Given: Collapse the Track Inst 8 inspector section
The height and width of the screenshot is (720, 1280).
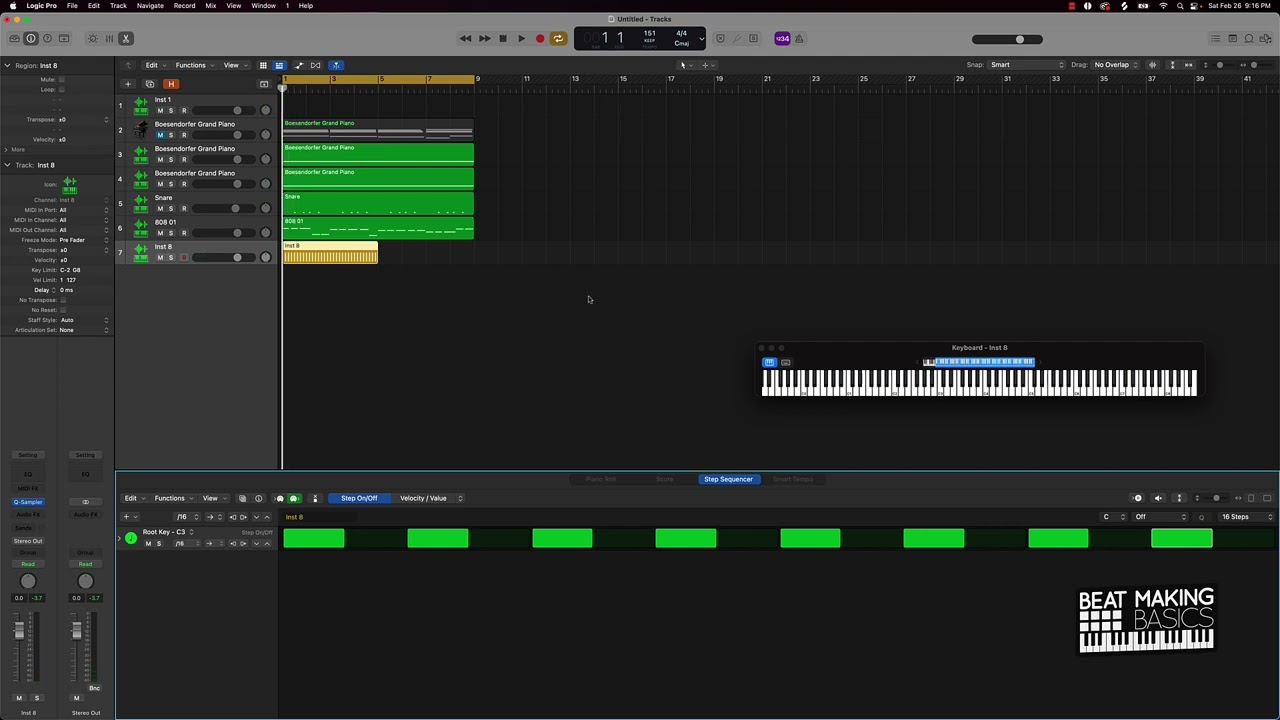Looking at the screenshot, I should pos(7,165).
